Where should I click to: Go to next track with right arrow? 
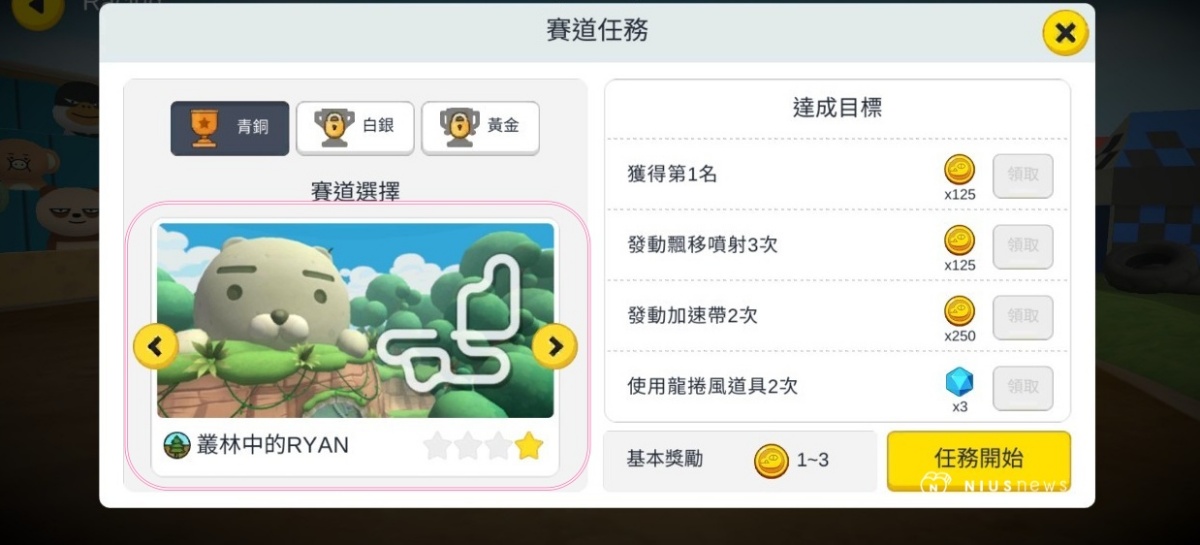tap(555, 346)
